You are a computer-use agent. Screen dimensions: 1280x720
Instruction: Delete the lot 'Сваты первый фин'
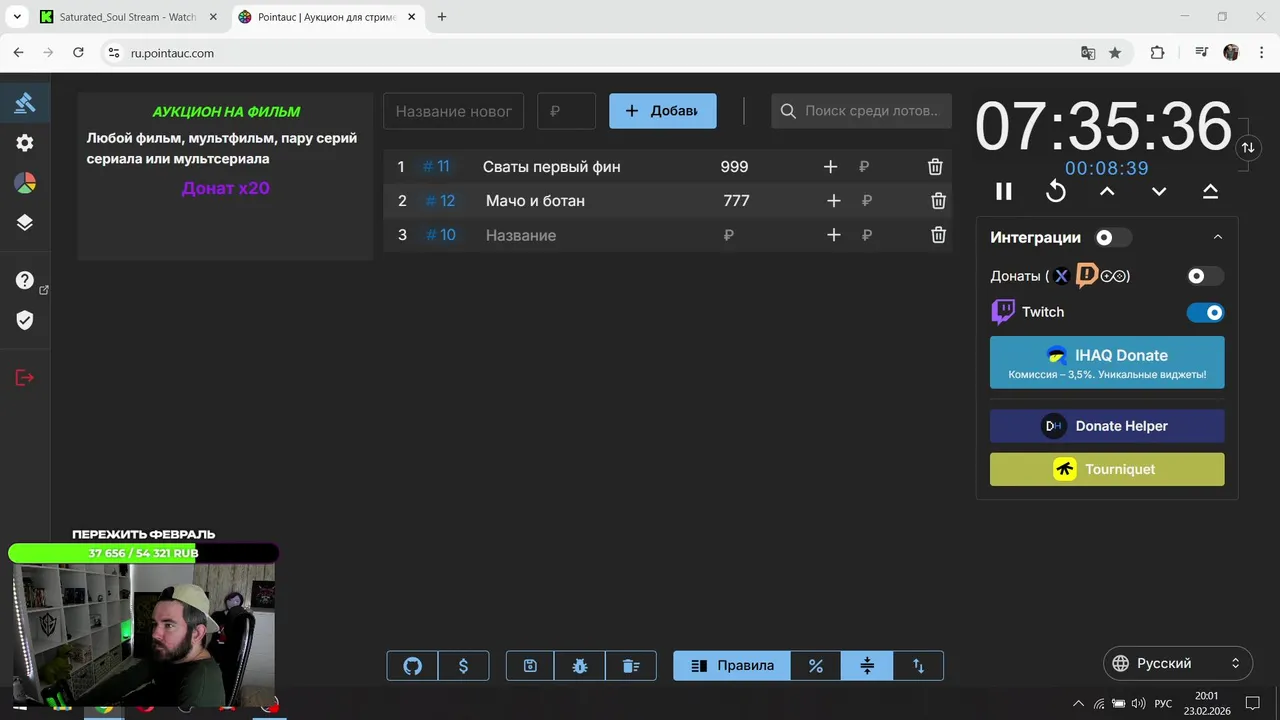click(935, 167)
